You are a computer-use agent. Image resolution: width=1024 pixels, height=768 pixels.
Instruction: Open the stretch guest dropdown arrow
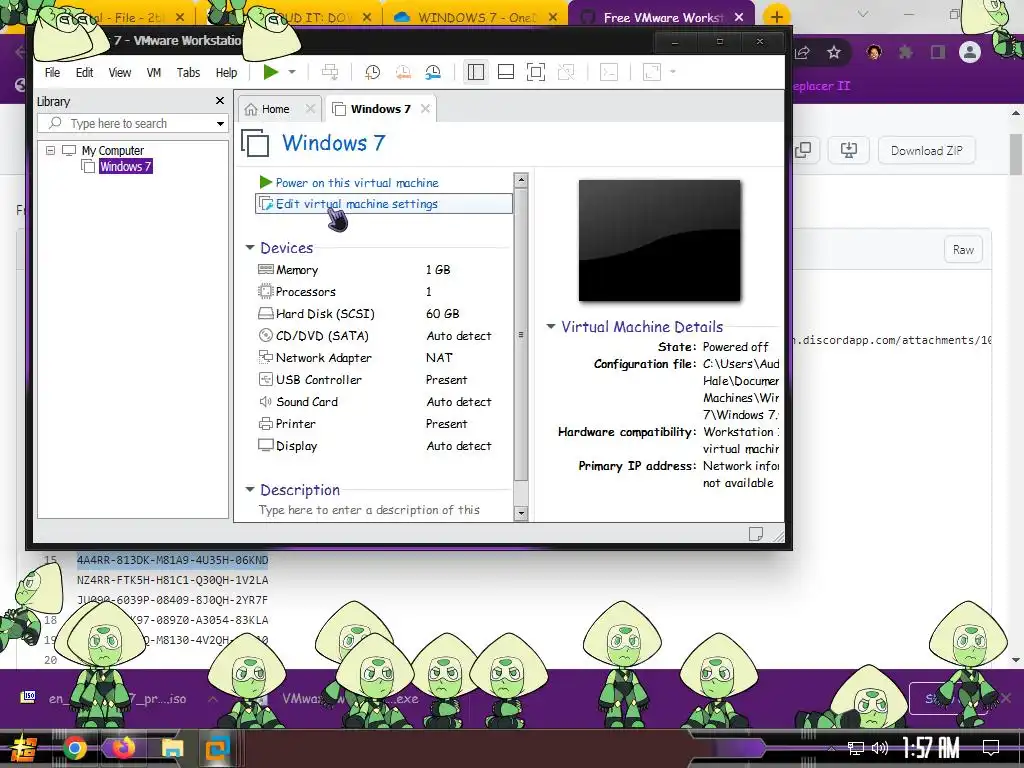(x=673, y=72)
